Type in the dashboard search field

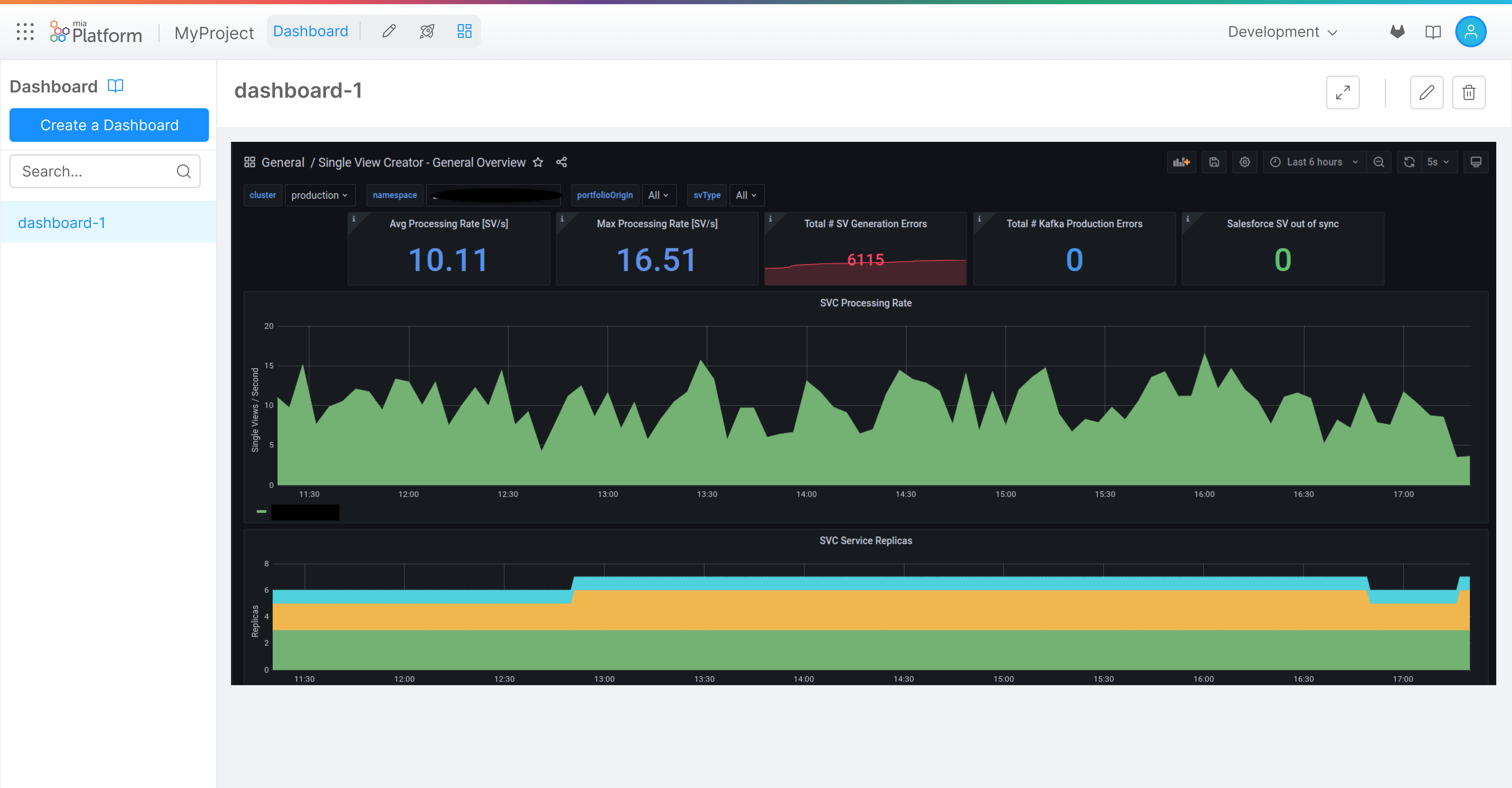pyautogui.click(x=94, y=171)
